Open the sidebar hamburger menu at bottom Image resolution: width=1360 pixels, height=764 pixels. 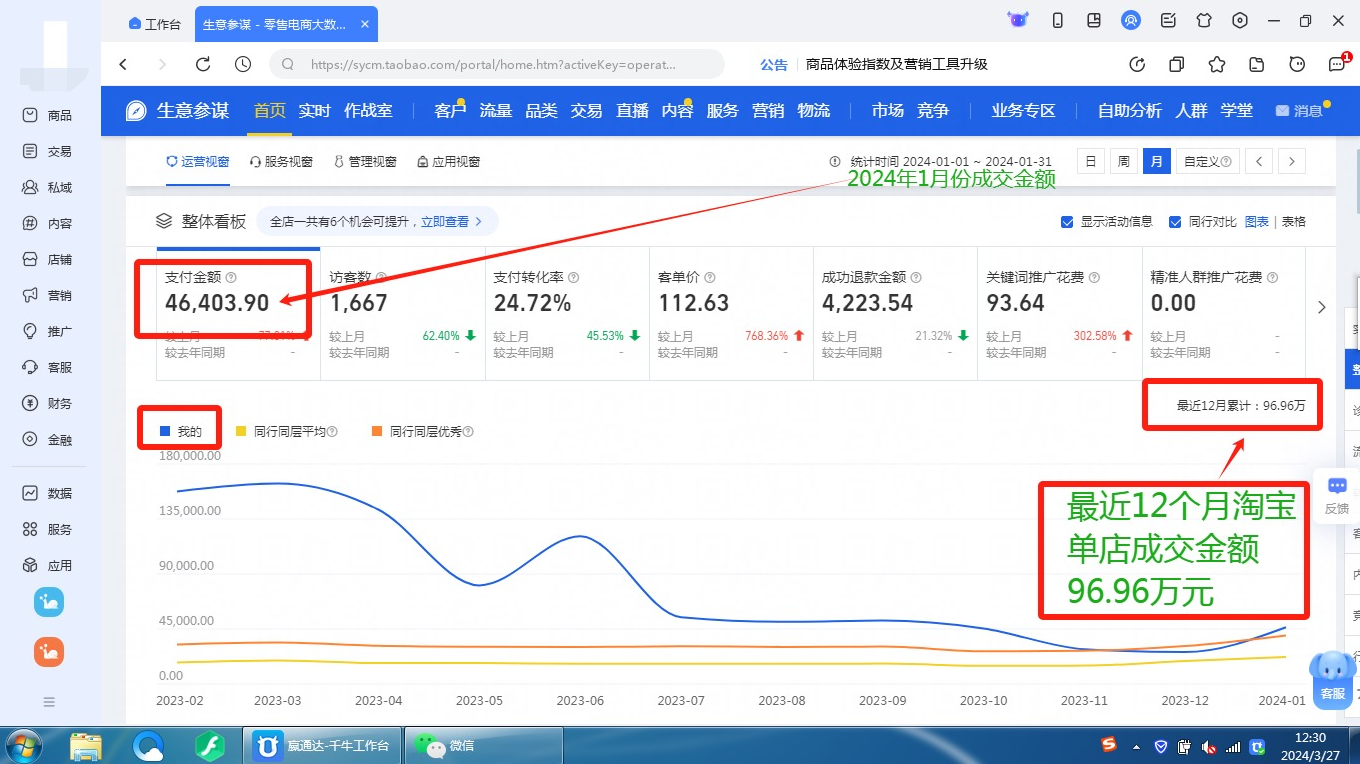pyautogui.click(x=49, y=702)
